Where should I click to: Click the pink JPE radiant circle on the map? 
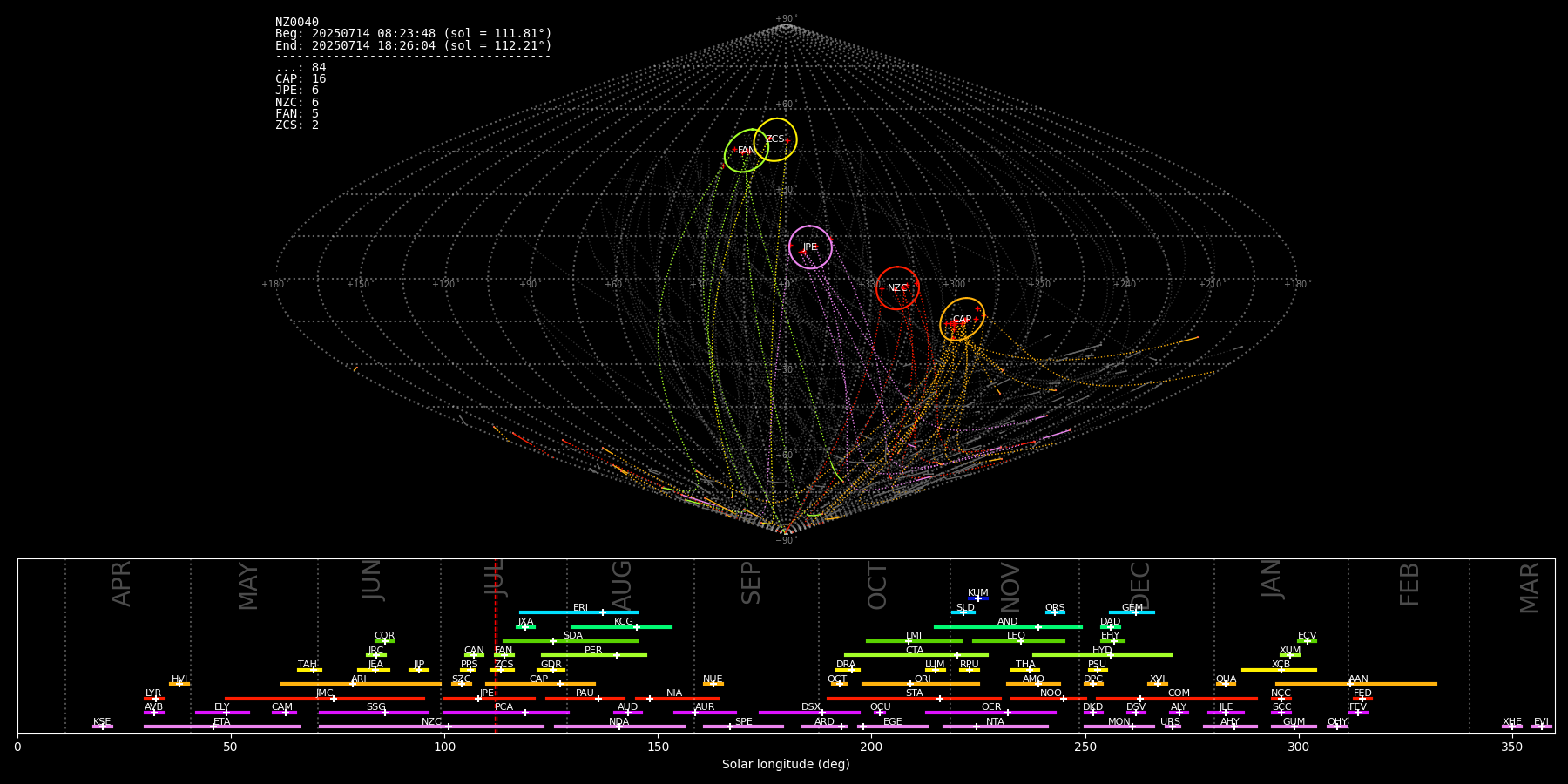810,247
